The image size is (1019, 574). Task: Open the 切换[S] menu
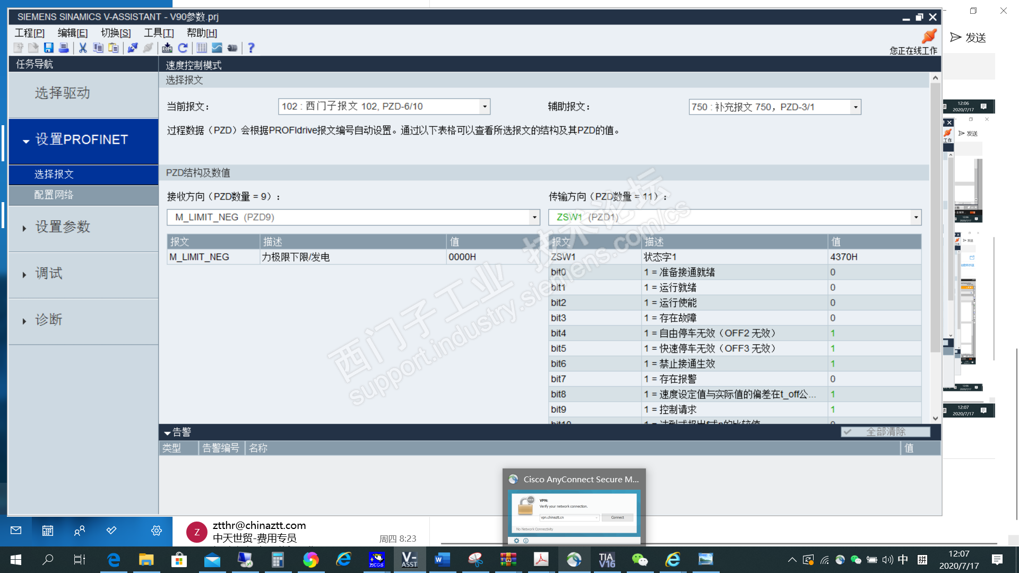(x=116, y=33)
